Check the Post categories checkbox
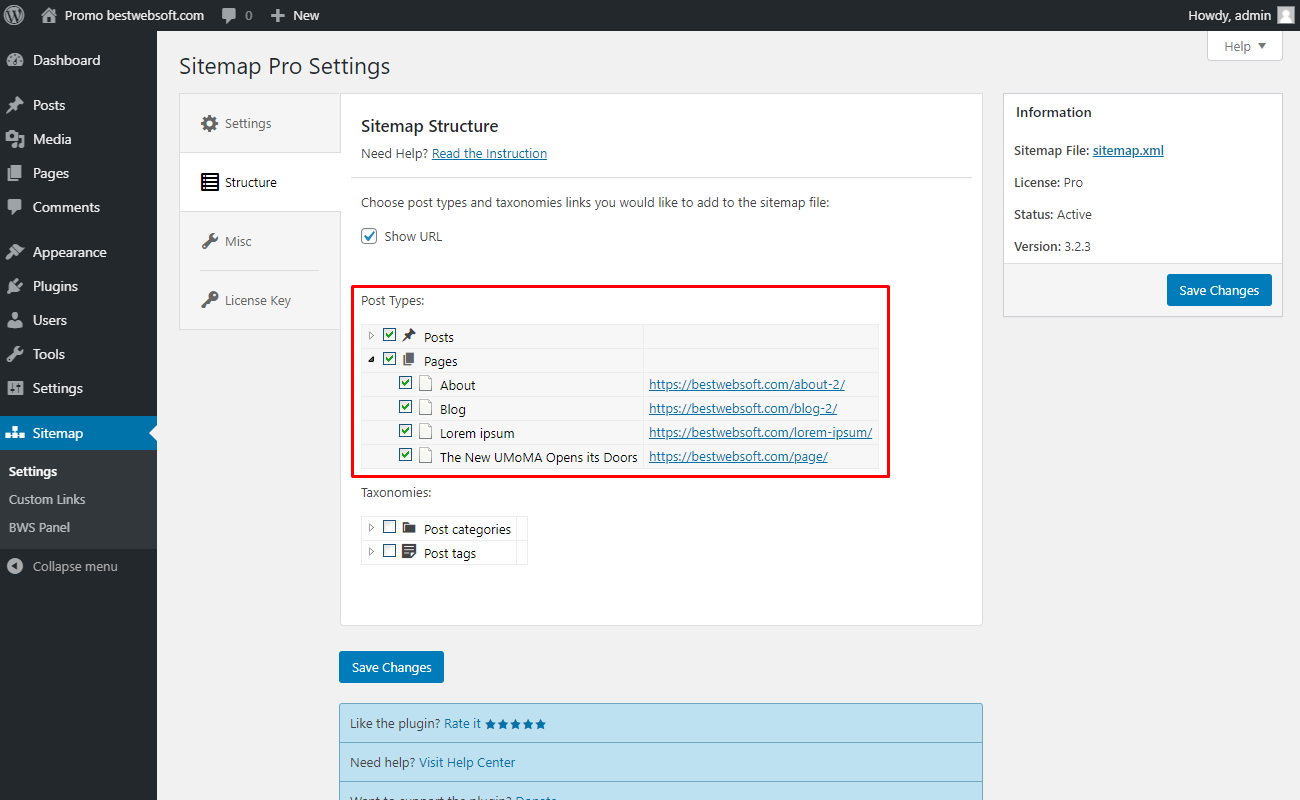This screenshot has width=1300, height=800. (390, 527)
